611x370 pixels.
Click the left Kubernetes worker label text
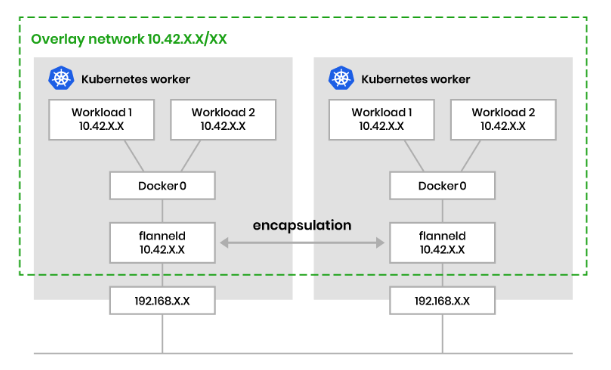[136, 79]
